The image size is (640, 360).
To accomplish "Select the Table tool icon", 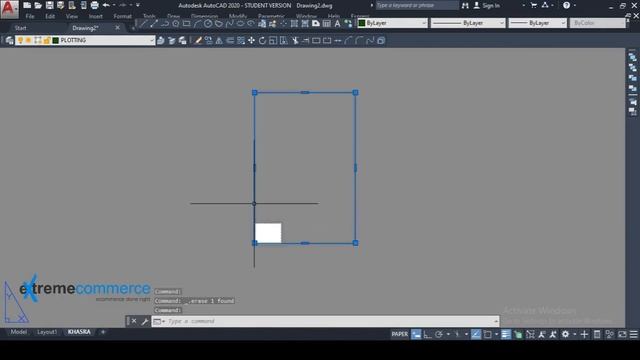I will click(327, 24).
